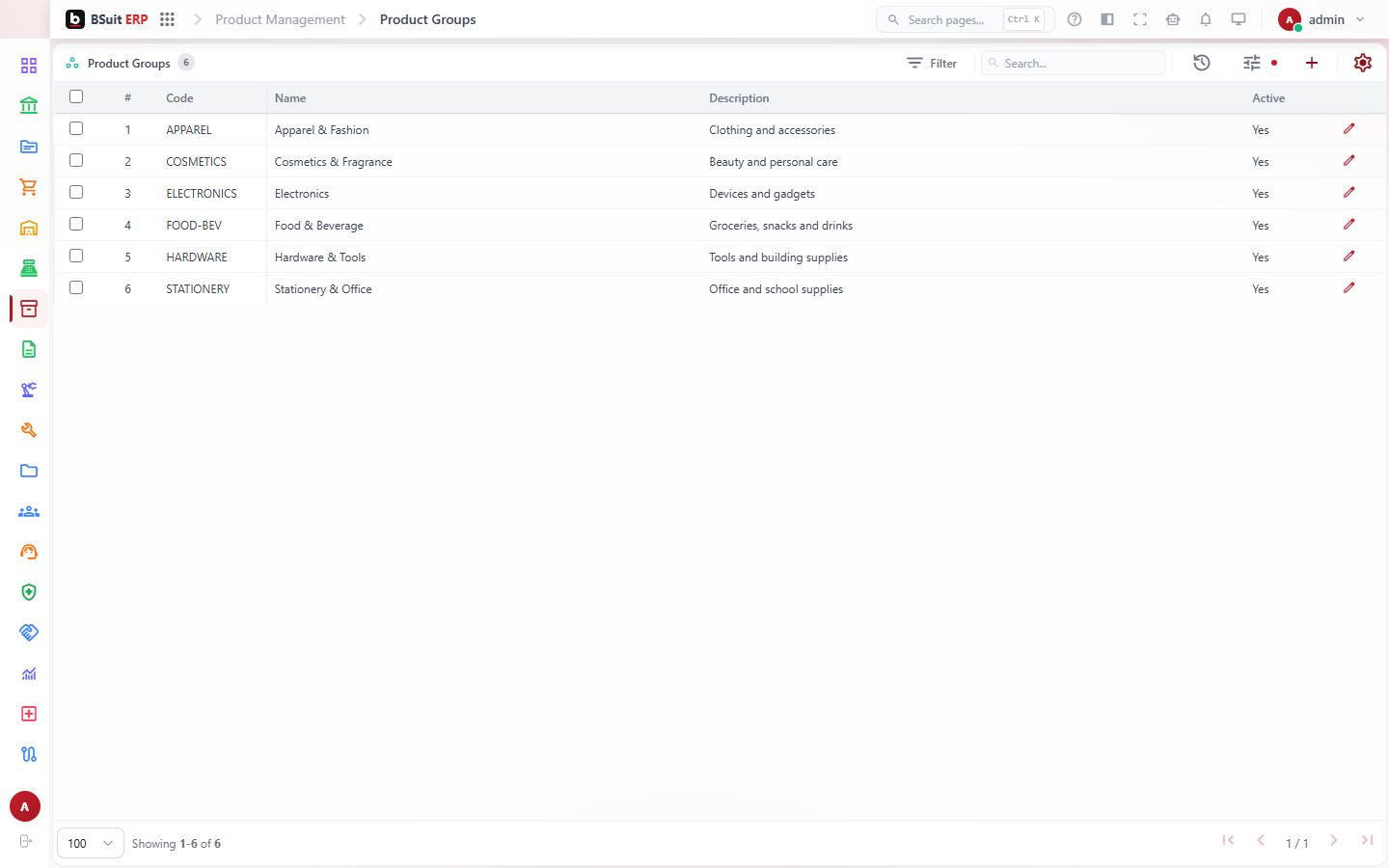Viewport: 1389px width, 868px height.
Task: Go to the next page
Action: pyautogui.click(x=1333, y=840)
